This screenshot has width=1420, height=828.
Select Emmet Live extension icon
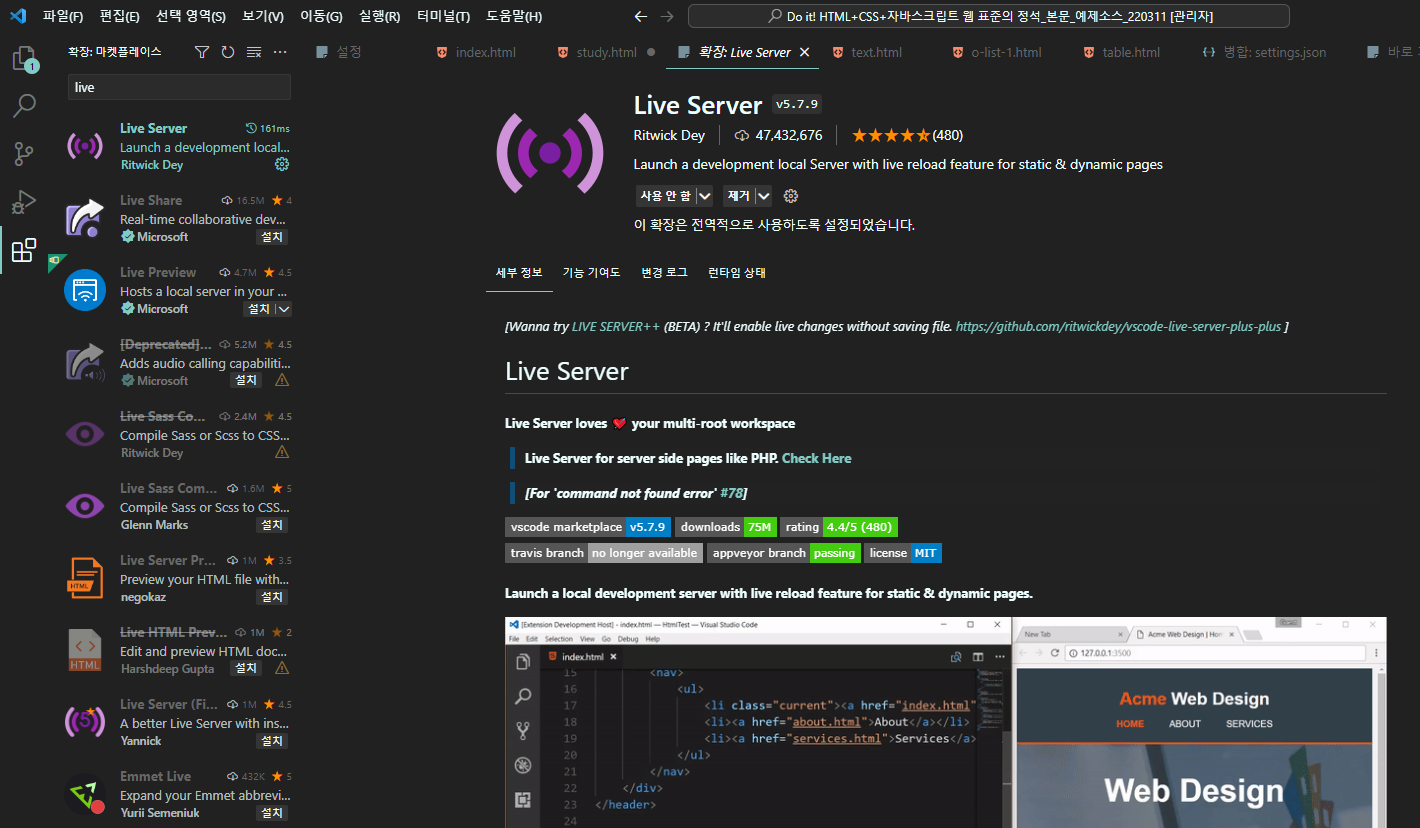85,794
